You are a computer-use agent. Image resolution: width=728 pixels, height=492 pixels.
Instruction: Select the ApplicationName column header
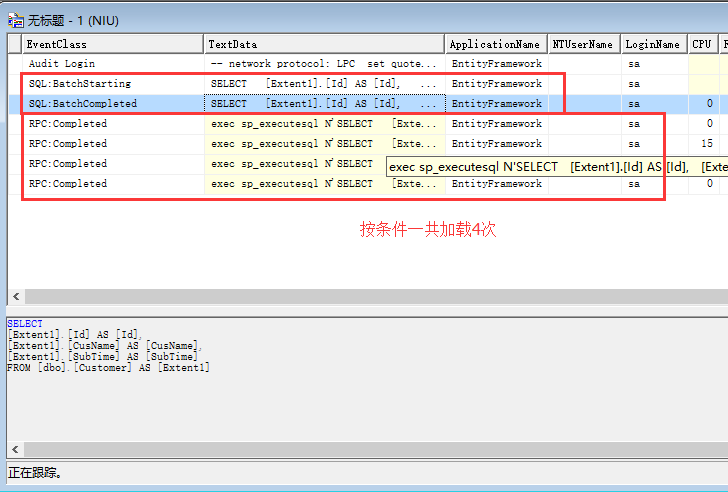tap(495, 44)
